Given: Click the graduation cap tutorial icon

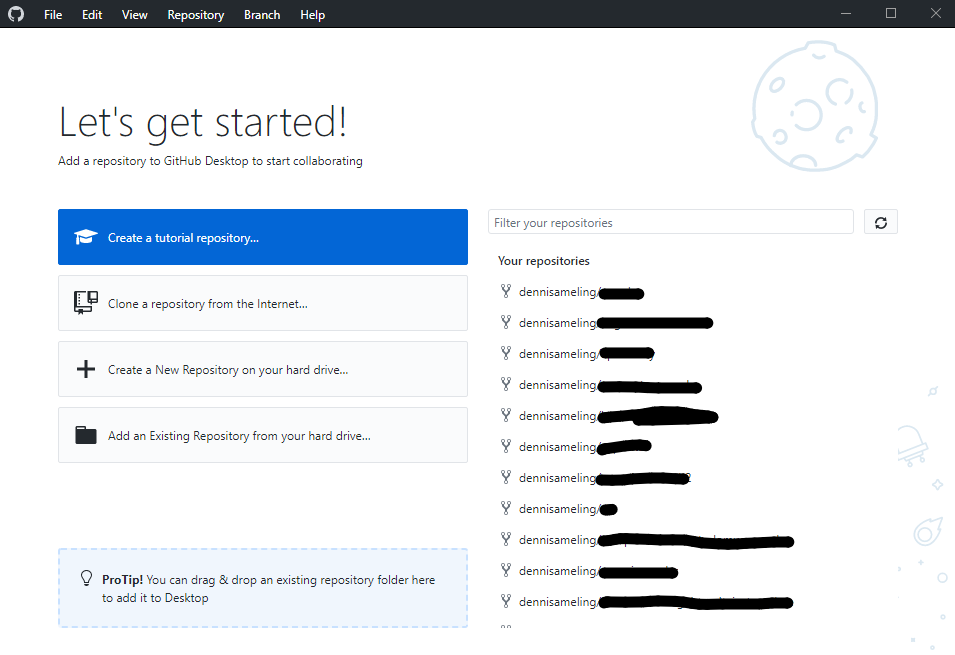Looking at the screenshot, I should (x=86, y=237).
